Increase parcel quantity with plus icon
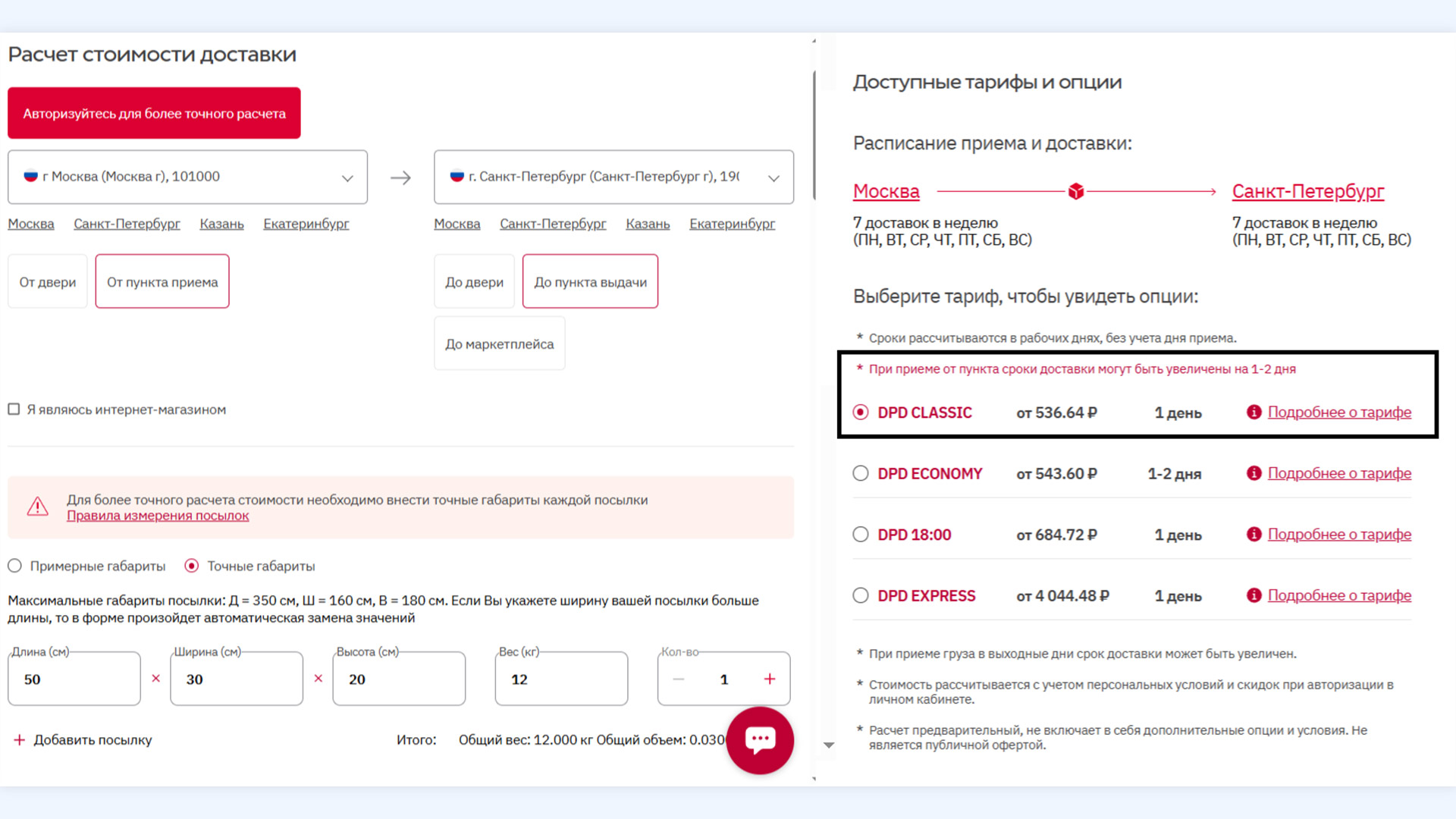The height and width of the screenshot is (819, 1456). coord(770,679)
